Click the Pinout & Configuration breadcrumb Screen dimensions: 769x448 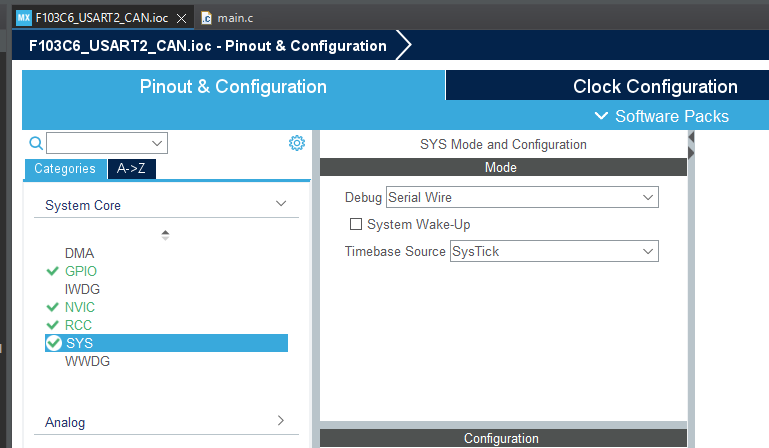click(x=206, y=46)
